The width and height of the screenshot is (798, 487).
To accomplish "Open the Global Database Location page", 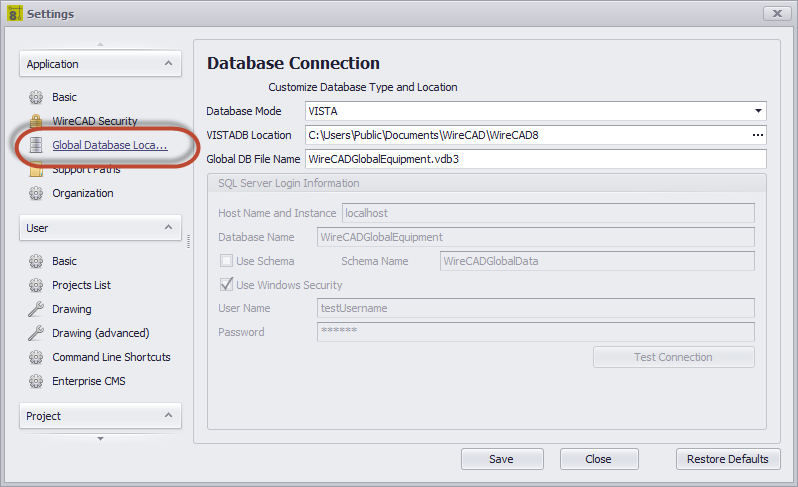I will click(x=110, y=145).
